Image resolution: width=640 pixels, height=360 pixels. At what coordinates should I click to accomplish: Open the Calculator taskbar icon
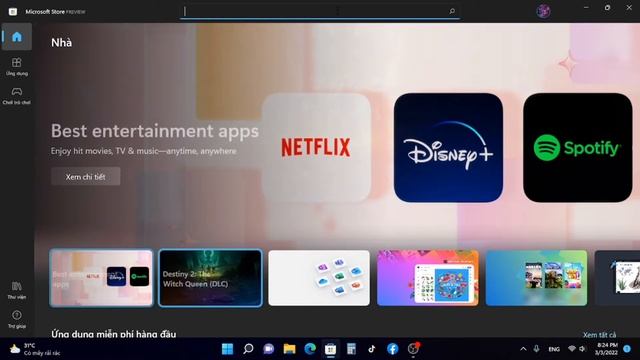(x=351, y=349)
